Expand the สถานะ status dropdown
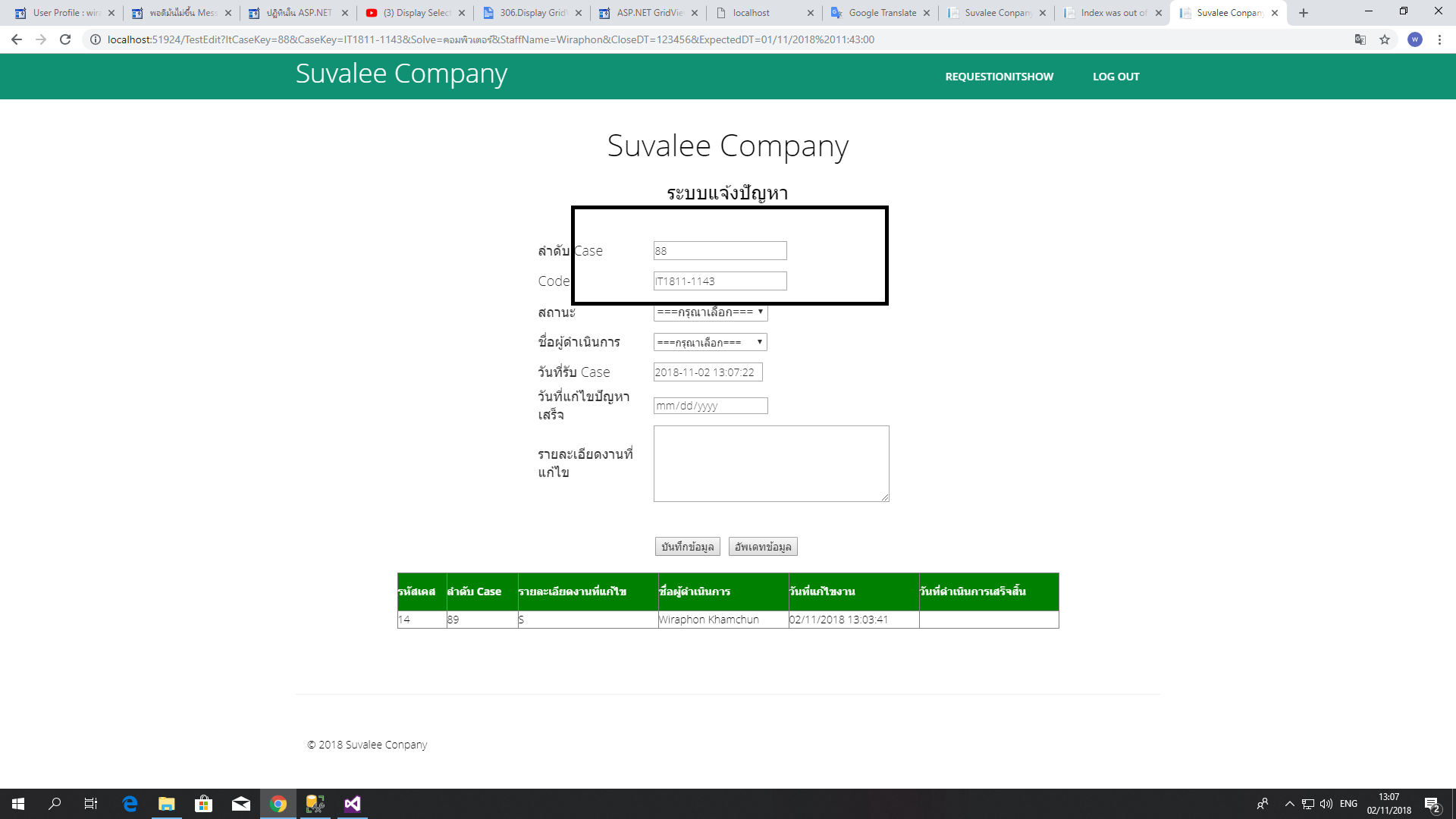This screenshot has width=1456, height=819. click(x=711, y=312)
